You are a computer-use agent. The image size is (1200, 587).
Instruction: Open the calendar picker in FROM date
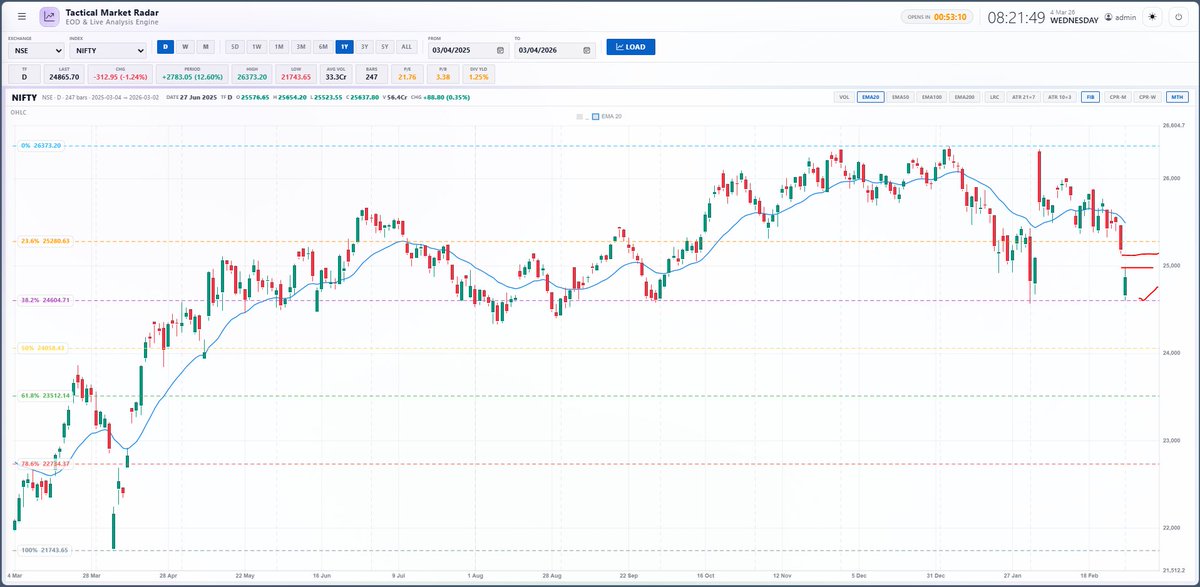pos(500,50)
